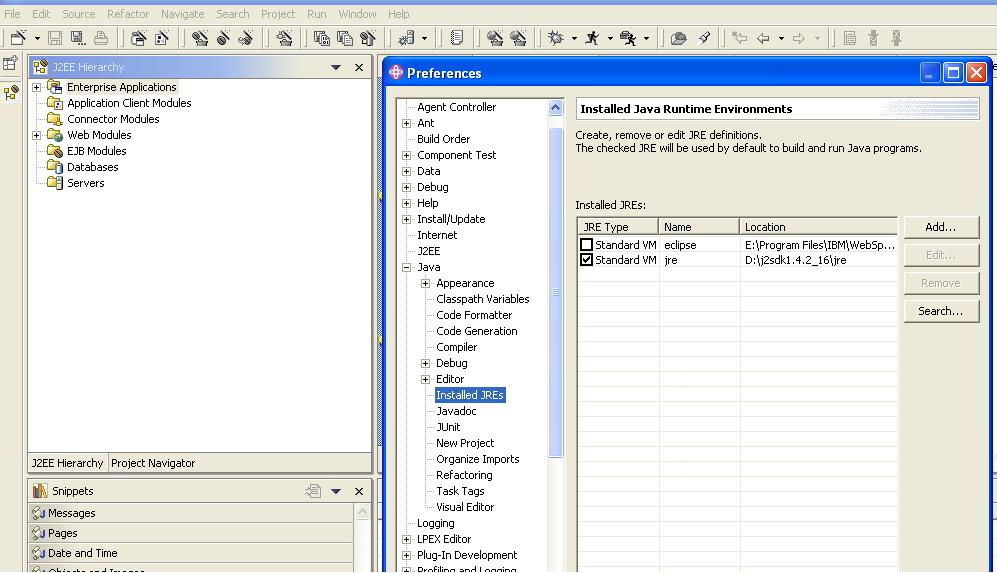Open the Messages snippets drawer
Image resolution: width=997 pixels, height=573 pixels.
191,513
